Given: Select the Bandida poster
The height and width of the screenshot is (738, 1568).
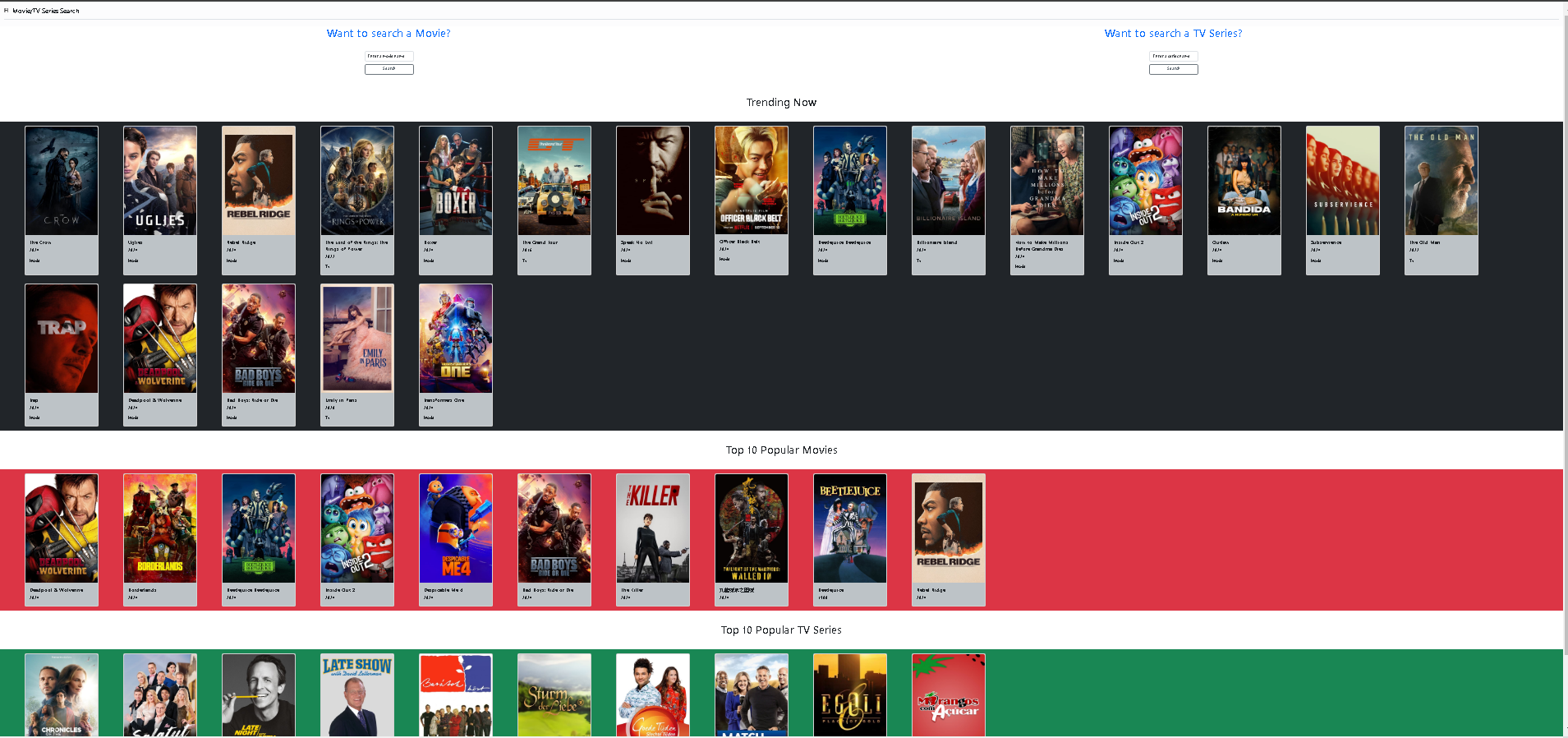Looking at the screenshot, I should tap(1244, 181).
